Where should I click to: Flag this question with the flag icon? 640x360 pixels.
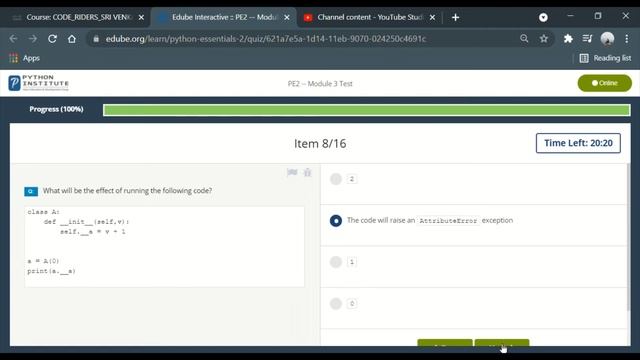tap(292, 172)
